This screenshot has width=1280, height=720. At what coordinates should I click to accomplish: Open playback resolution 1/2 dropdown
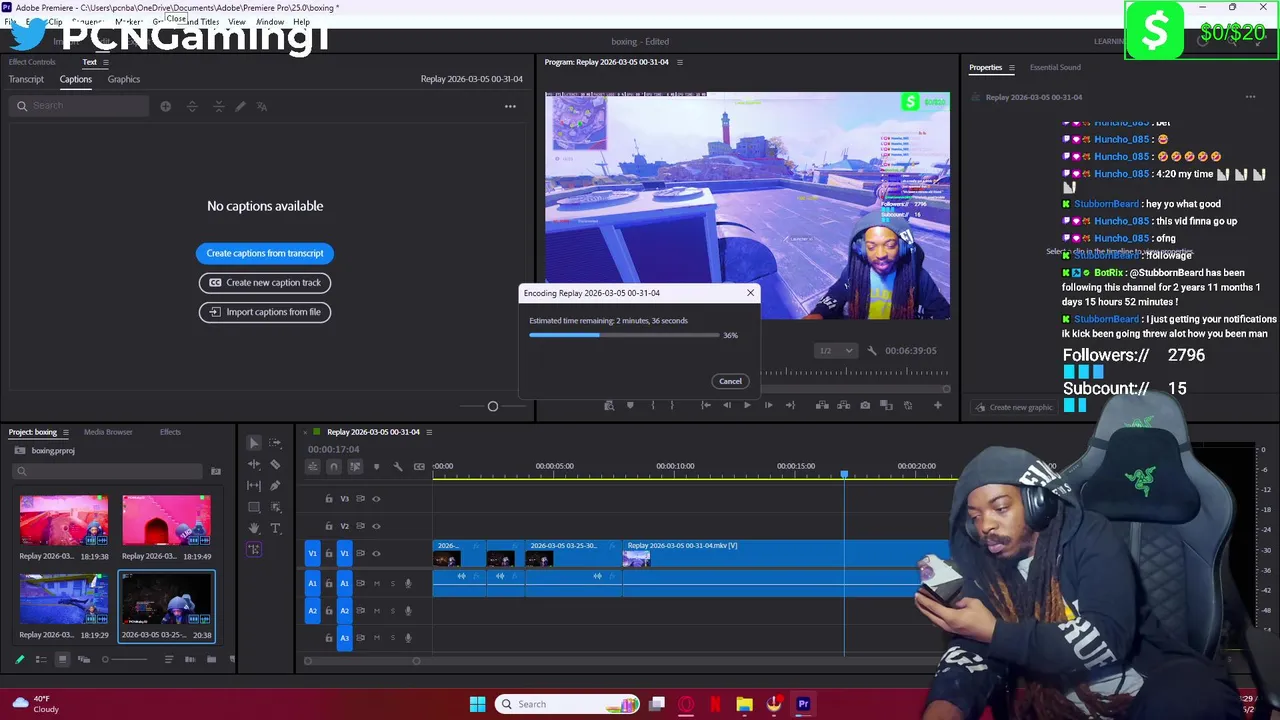pyautogui.click(x=836, y=351)
